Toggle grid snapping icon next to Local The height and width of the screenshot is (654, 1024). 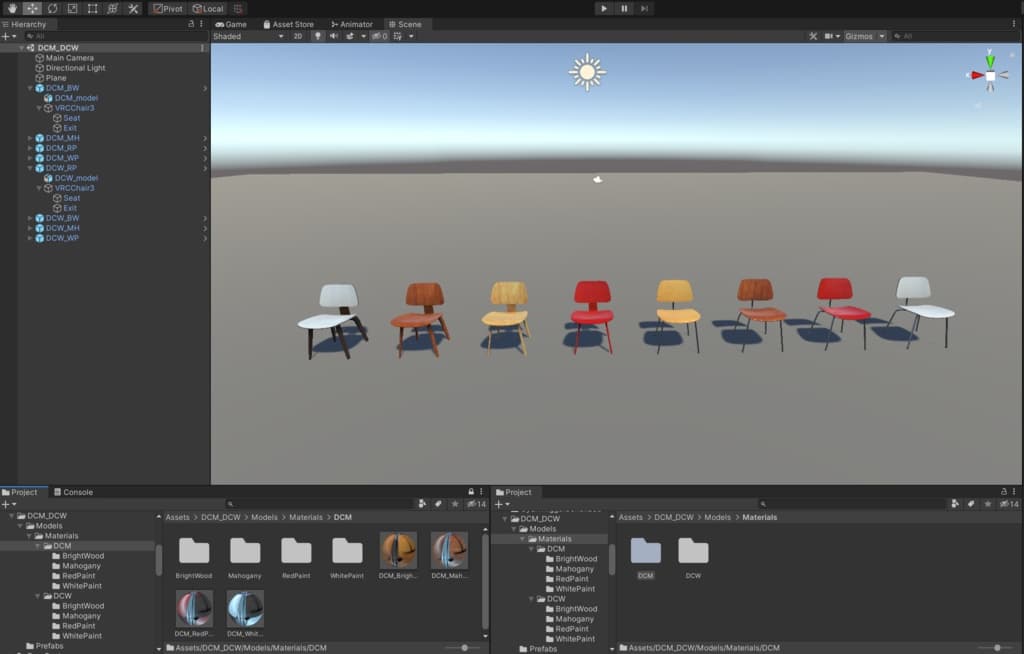[238, 8]
